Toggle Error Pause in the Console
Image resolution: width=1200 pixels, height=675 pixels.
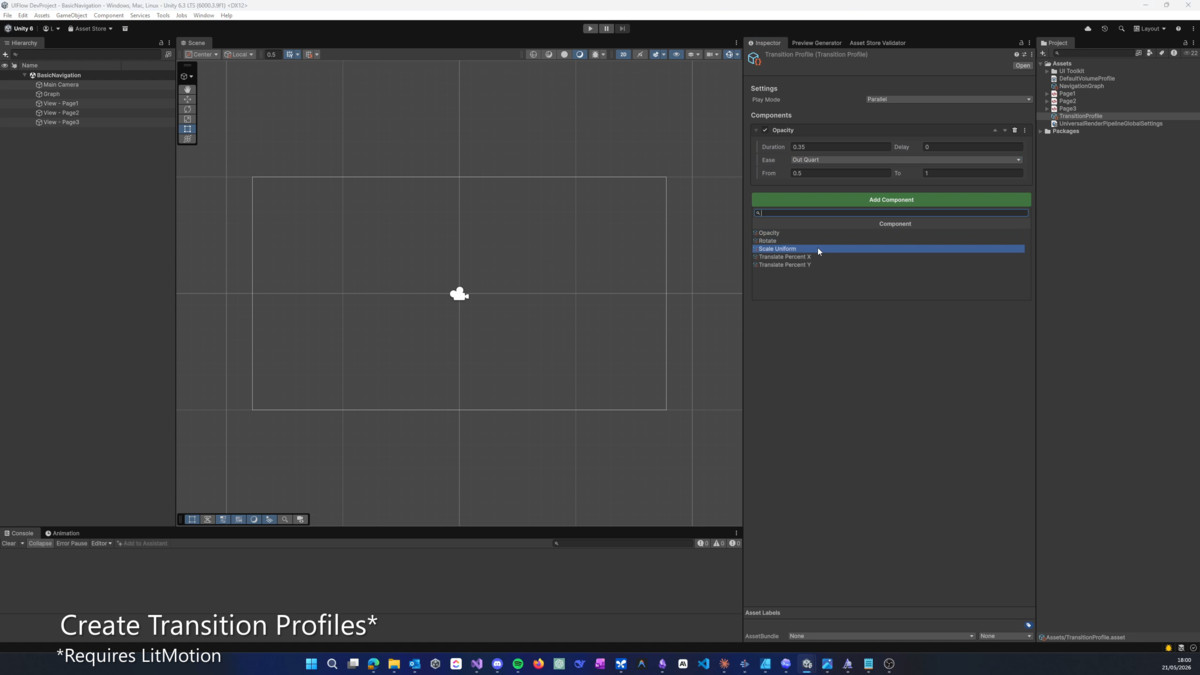coord(72,543)
